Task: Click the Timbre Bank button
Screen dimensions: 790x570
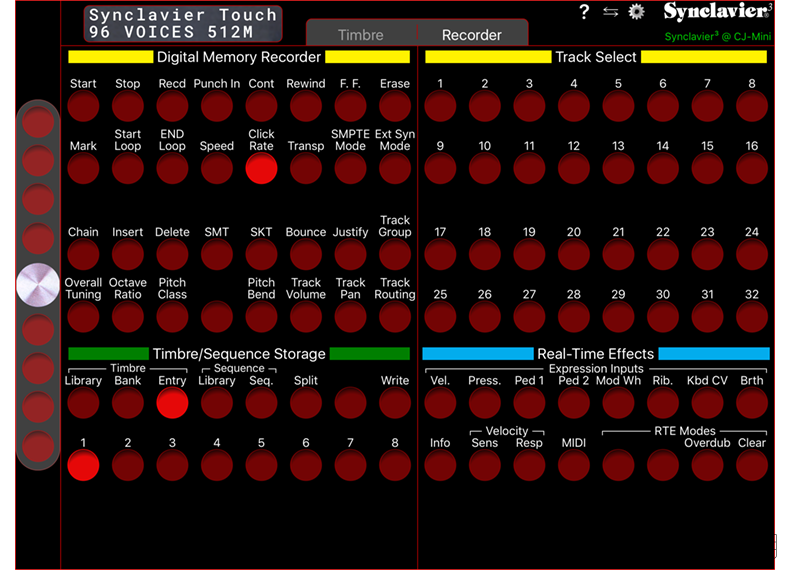Action: [127, 402]
